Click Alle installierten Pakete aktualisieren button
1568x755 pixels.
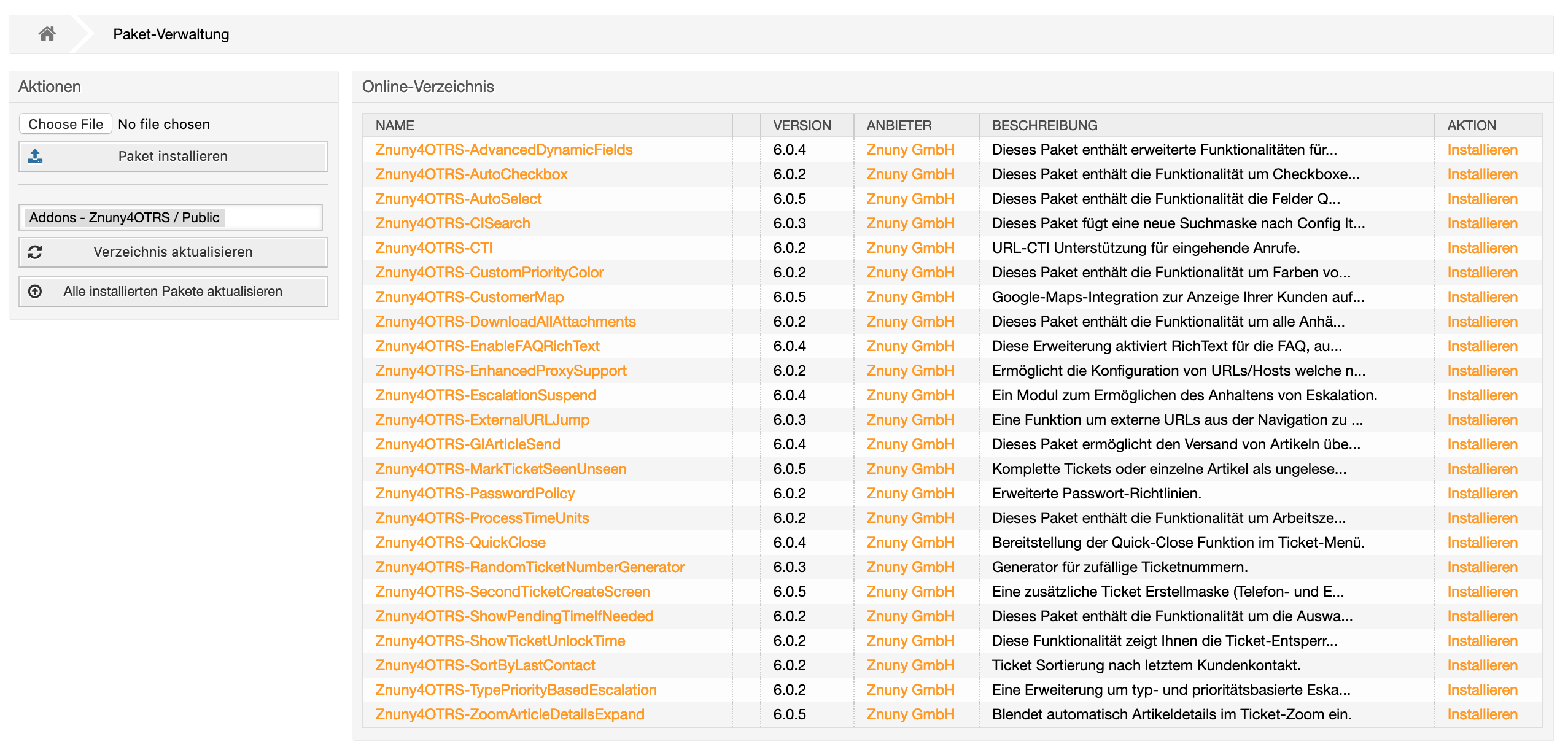pyautogui.click(x=173, y=292)
